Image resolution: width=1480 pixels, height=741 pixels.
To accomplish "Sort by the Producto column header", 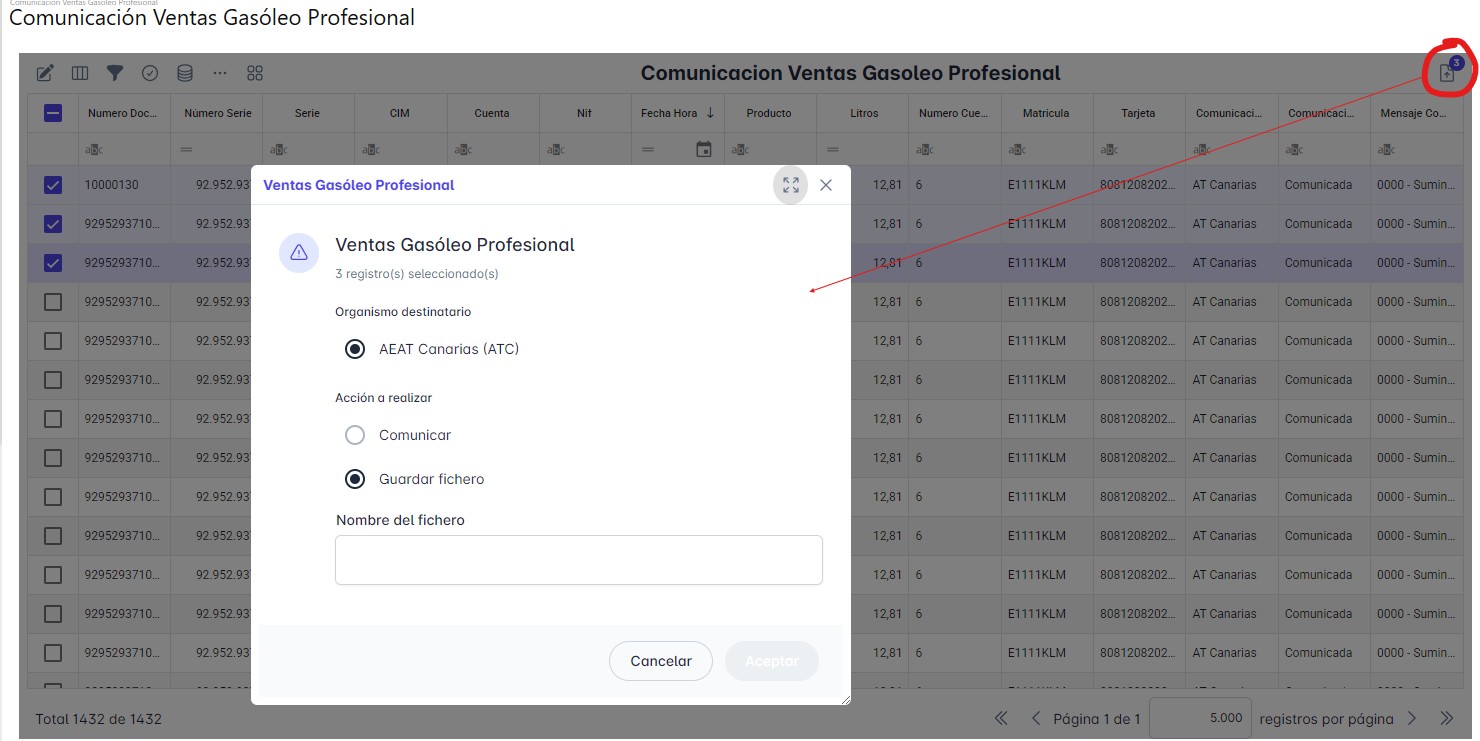I will click(769, 113).
